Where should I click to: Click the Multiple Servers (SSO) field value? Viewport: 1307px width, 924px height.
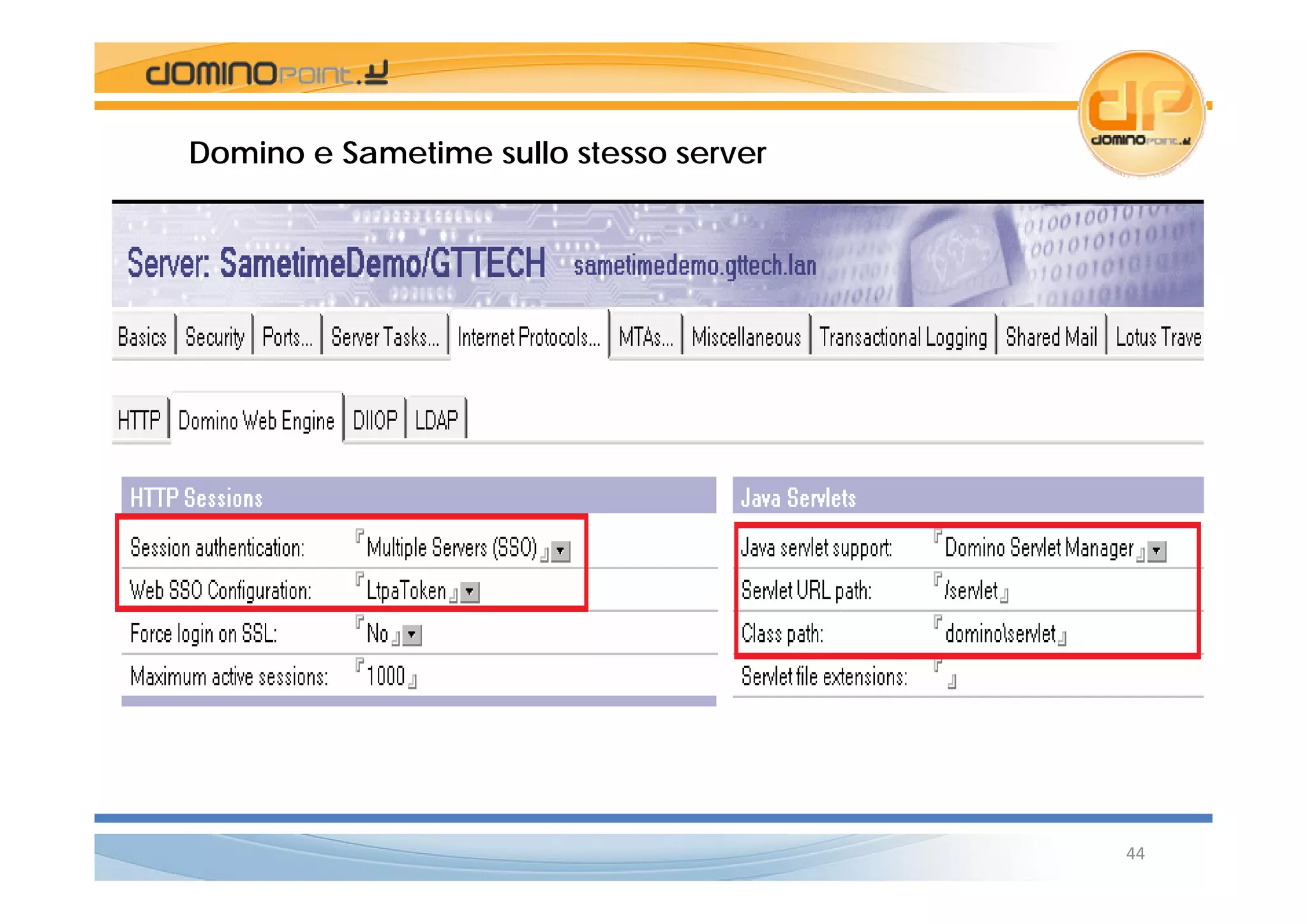point(452,548)
